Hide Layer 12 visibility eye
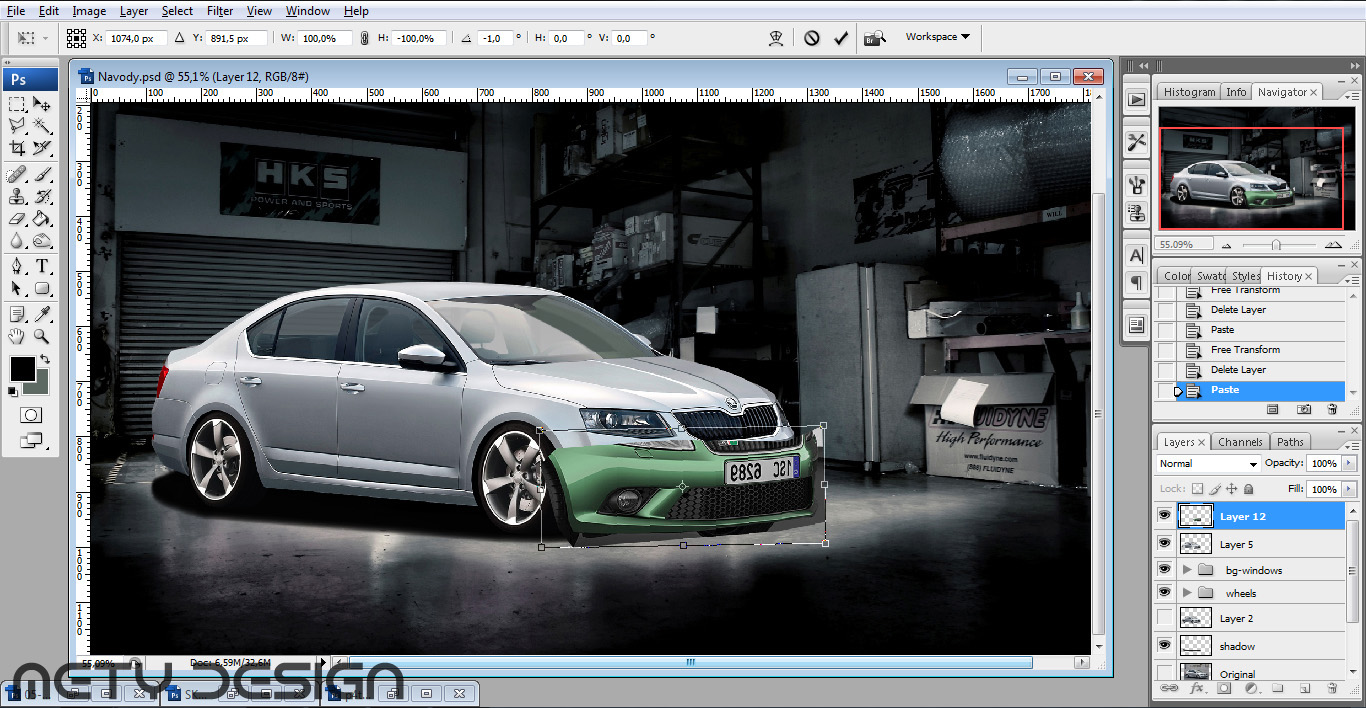Screen dimensions: 1366x708 tap(1164, 516)
